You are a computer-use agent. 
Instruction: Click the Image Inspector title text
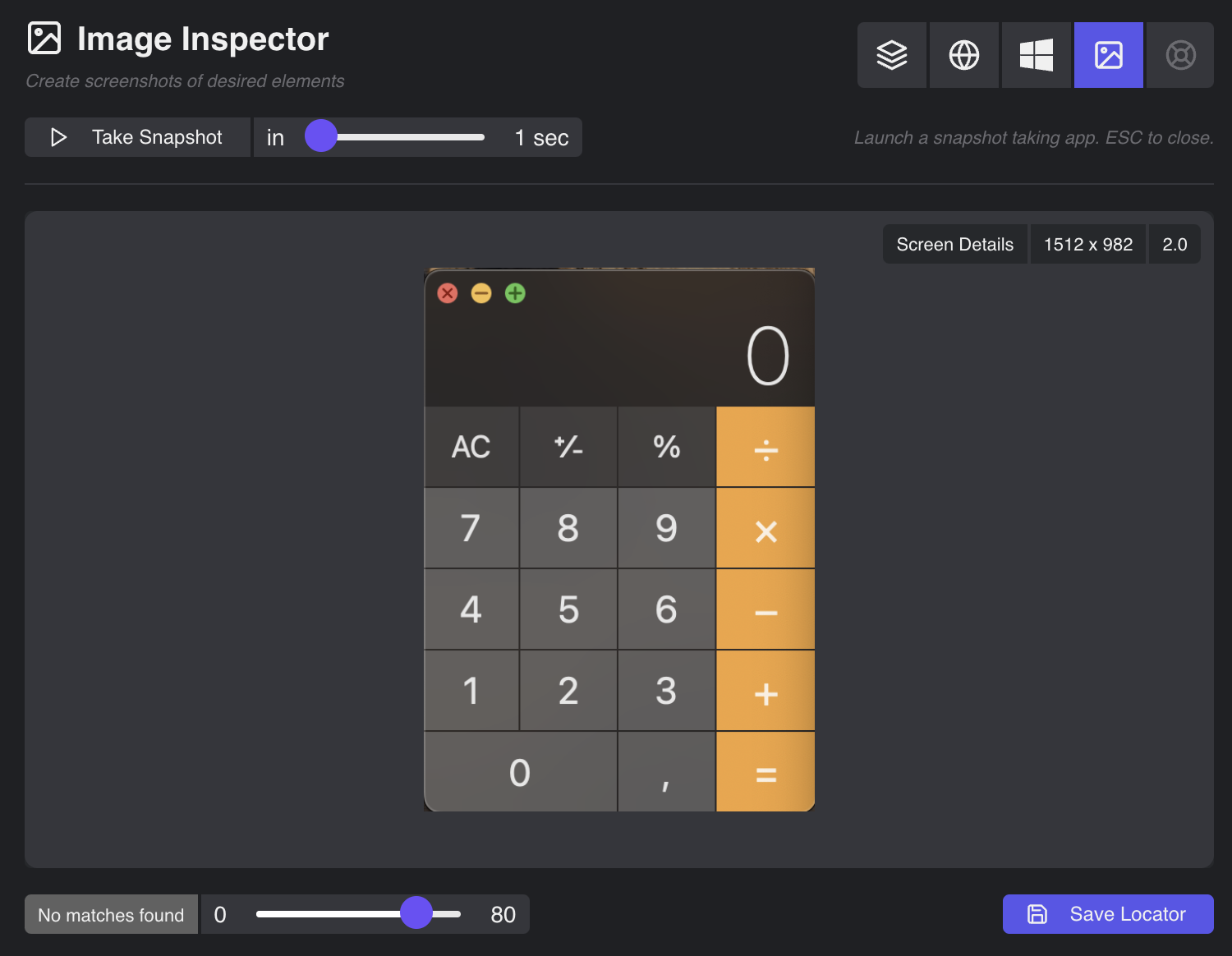203,39
